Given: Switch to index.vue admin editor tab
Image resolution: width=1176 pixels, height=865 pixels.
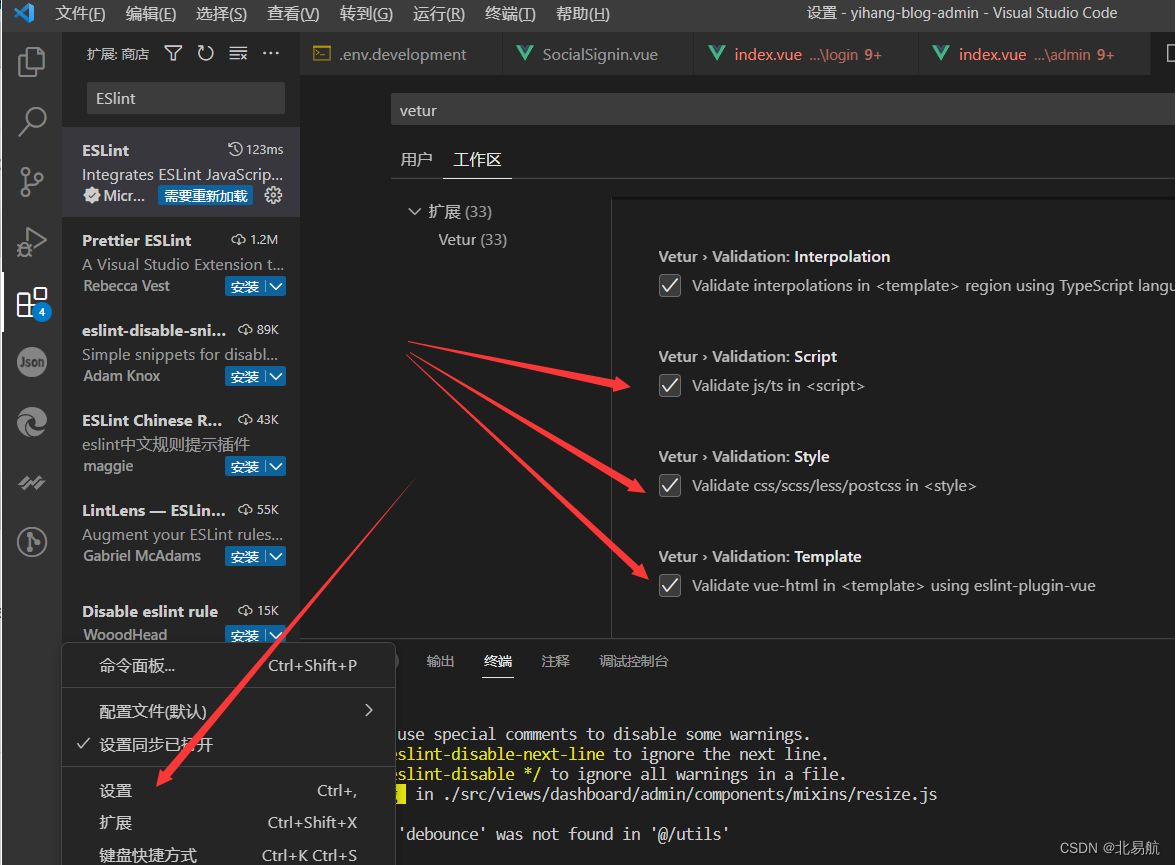Looking at the screenshot, I should pyautogui.click(x=1034, y=54).
